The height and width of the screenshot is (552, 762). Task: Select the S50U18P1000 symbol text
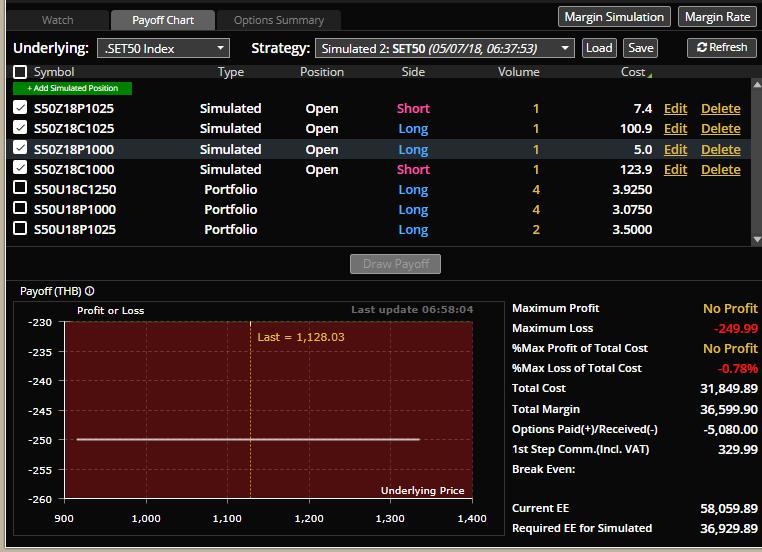pos(75,209)
